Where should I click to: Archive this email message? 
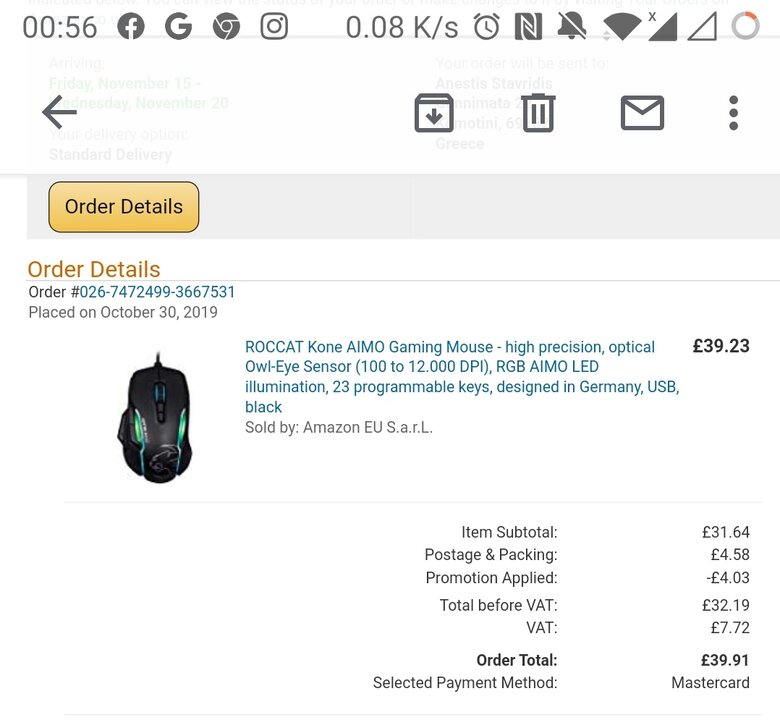tap(434, 113)
